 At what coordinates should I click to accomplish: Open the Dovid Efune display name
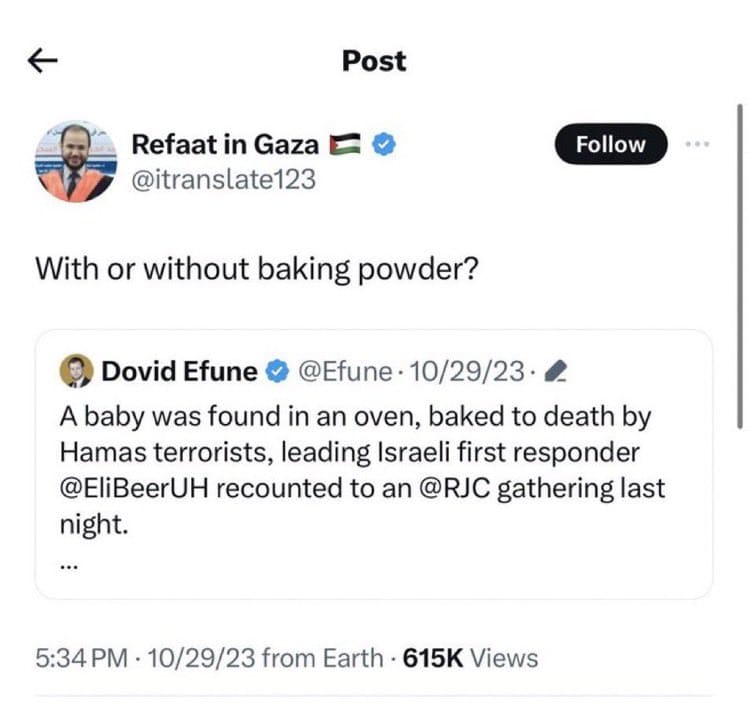click(x=179, y=373)
